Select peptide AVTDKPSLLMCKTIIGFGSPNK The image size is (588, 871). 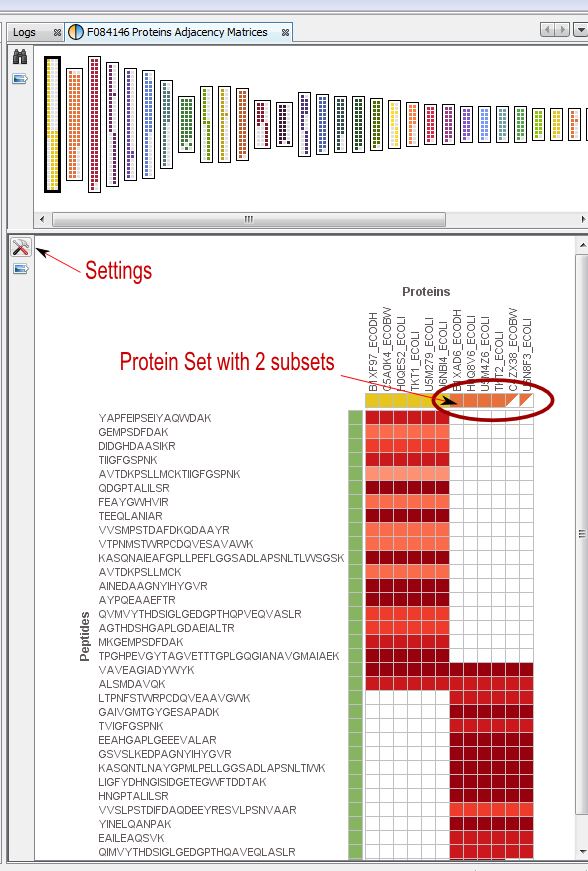click(169, 474)
